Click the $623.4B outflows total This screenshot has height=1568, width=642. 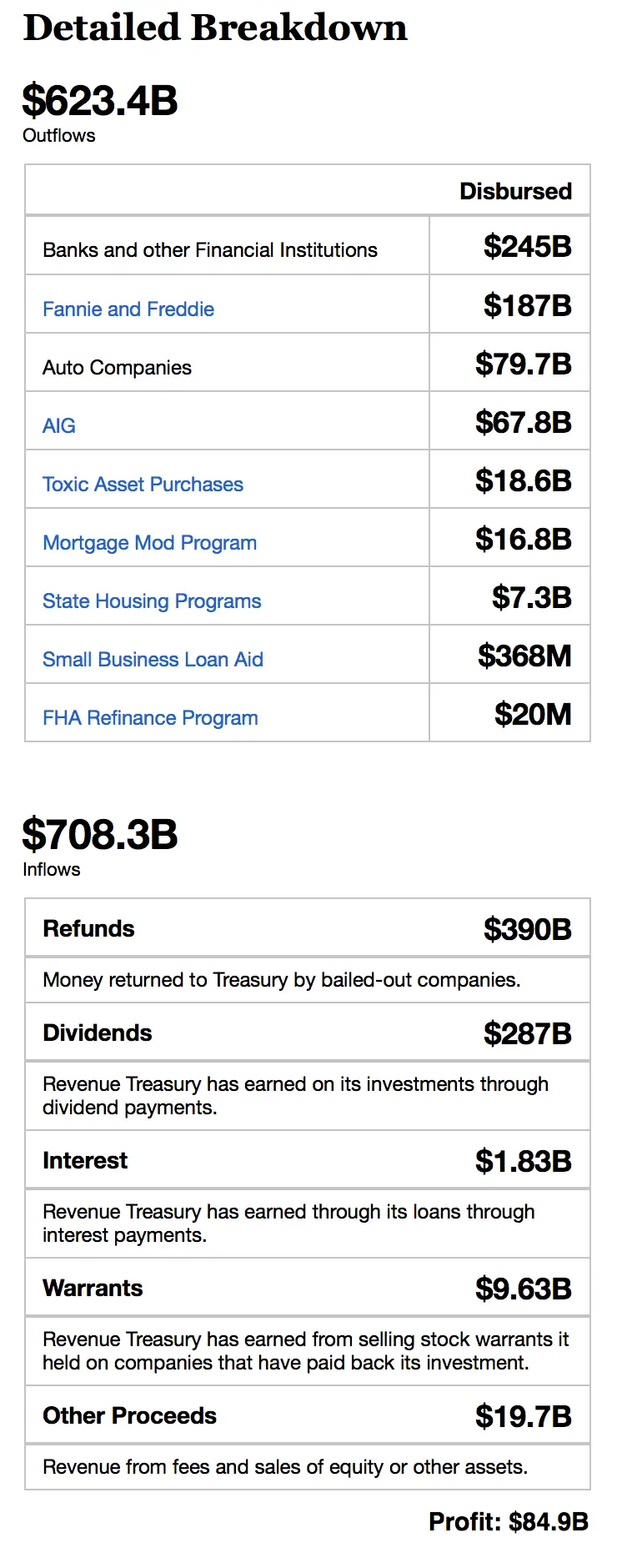coord(100,101)
